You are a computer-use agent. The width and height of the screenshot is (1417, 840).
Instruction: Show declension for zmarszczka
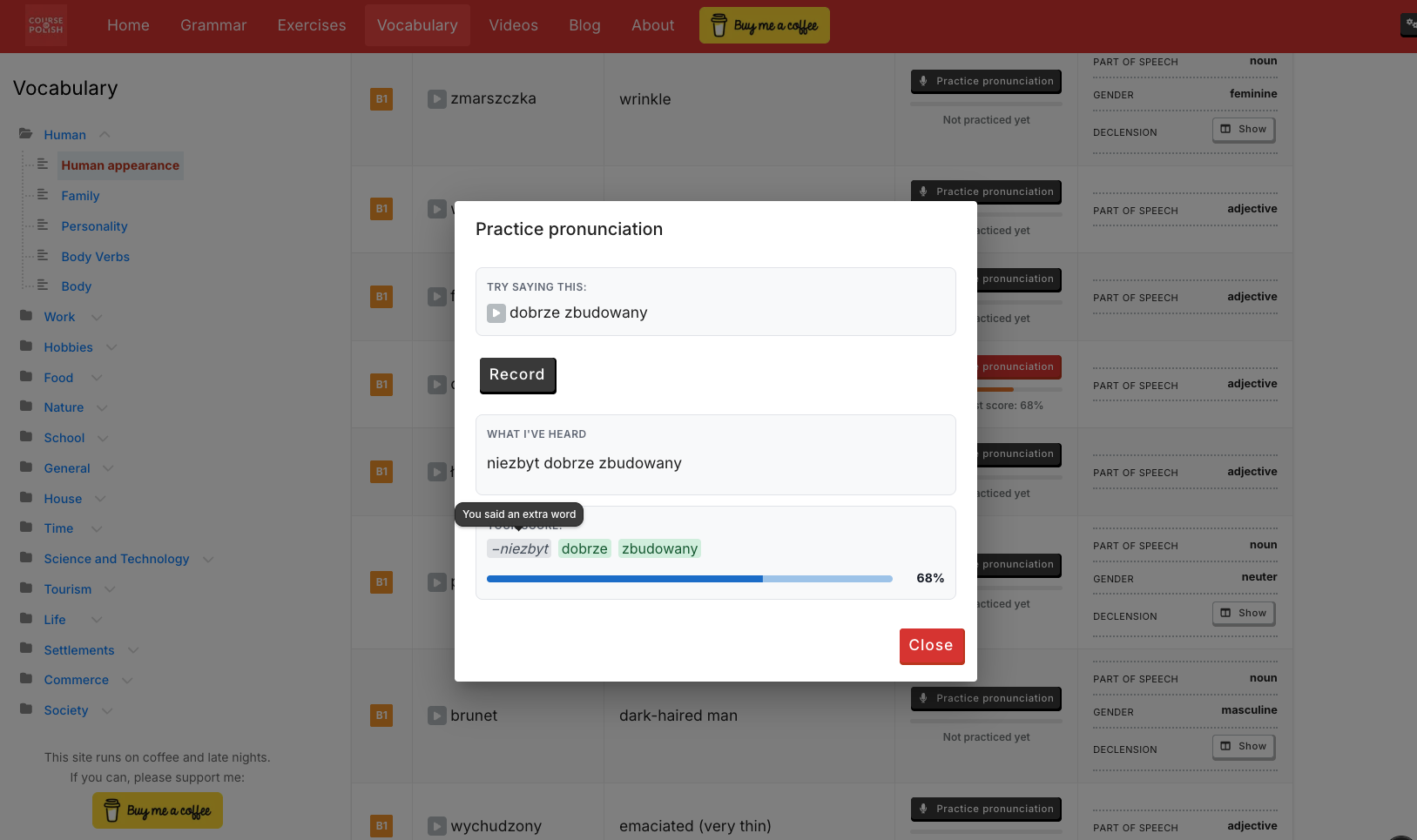1244,129
